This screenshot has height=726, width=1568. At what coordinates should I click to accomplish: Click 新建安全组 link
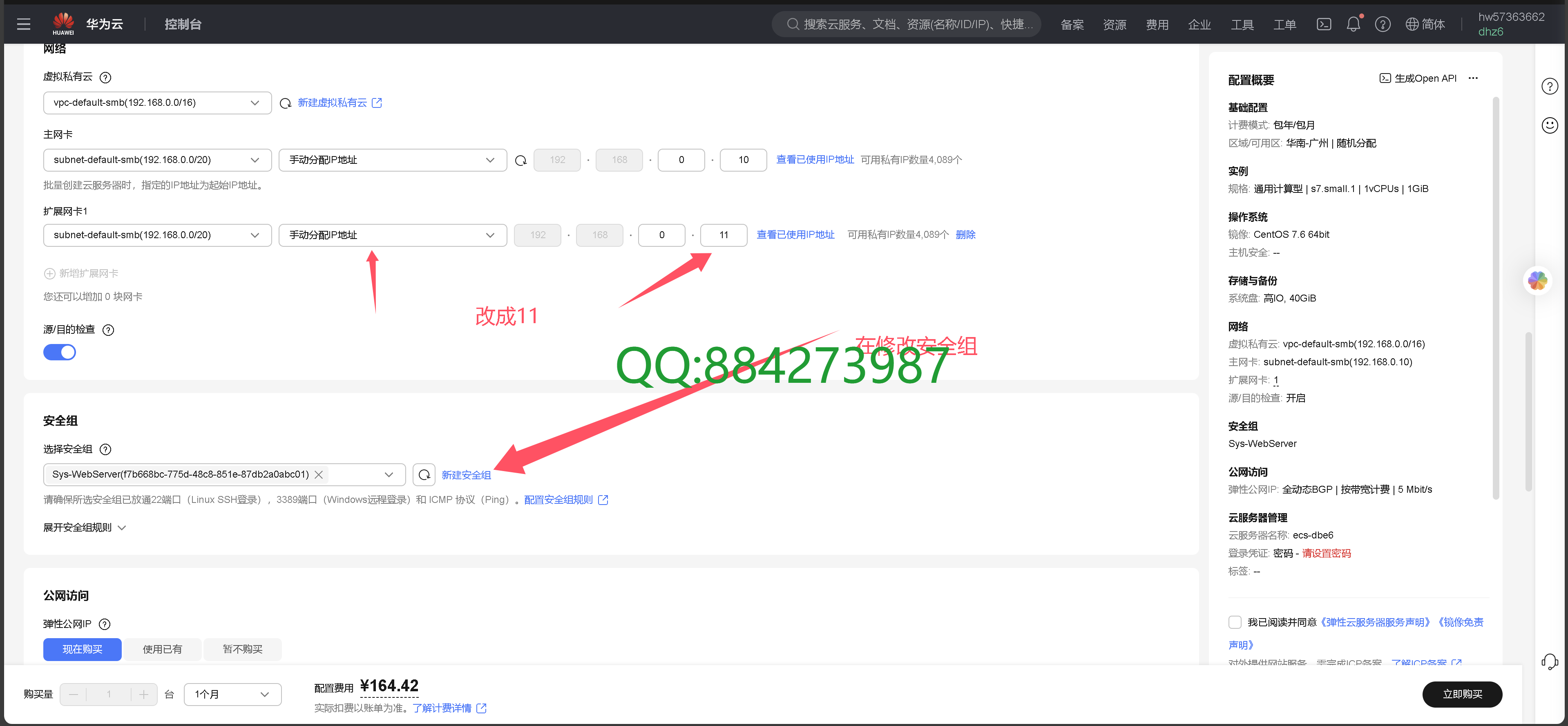click(x=466, y=475)
